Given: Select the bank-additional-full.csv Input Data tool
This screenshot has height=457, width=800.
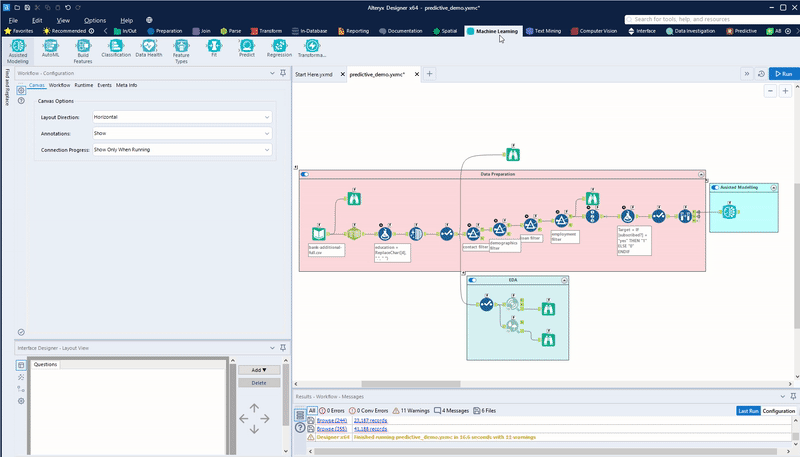Looking at the screenshot, I should pos(319,234).
